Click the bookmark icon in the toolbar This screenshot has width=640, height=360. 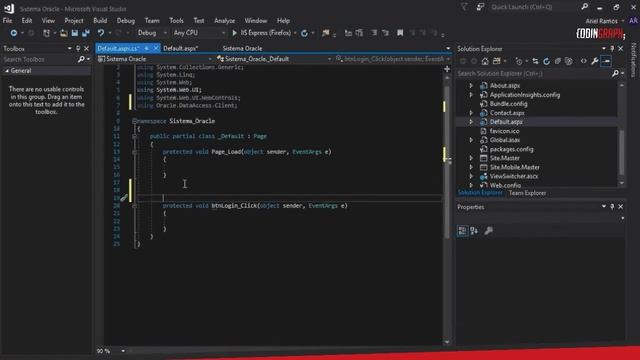click(x=400, y=33)
